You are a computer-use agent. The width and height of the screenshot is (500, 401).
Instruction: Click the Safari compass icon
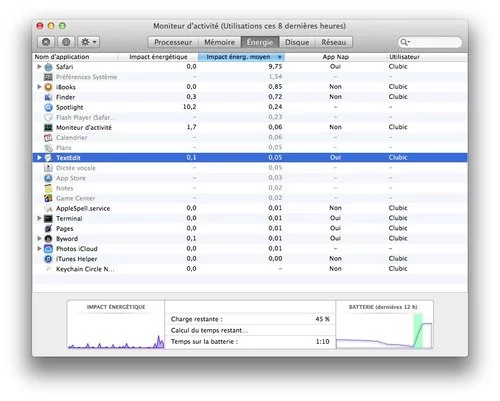49,67
